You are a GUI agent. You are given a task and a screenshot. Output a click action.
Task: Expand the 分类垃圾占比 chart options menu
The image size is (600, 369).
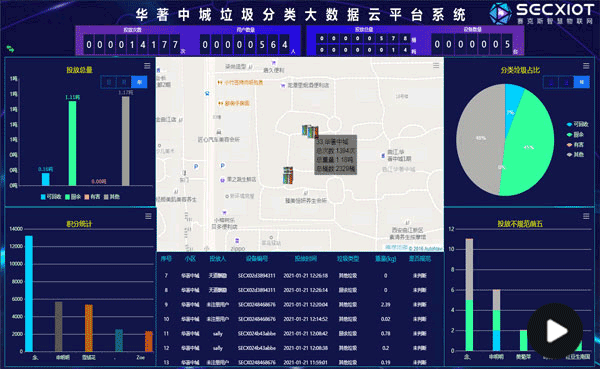click(x=586, y=66)
